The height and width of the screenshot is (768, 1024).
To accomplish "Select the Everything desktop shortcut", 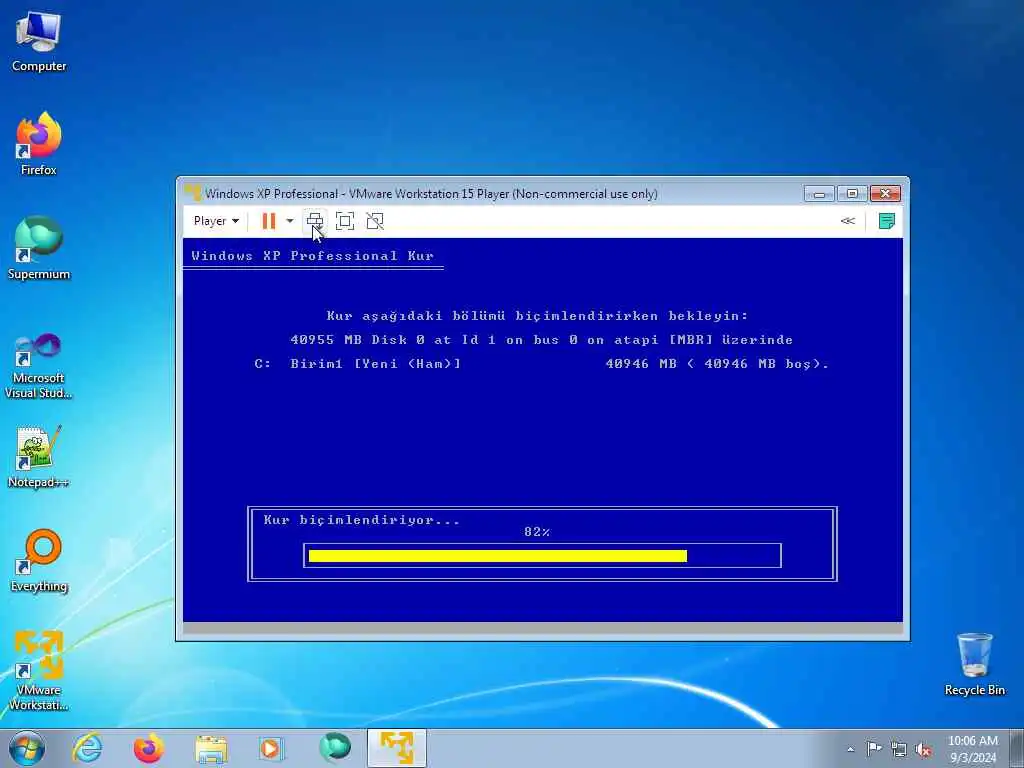I will point(39,560).
